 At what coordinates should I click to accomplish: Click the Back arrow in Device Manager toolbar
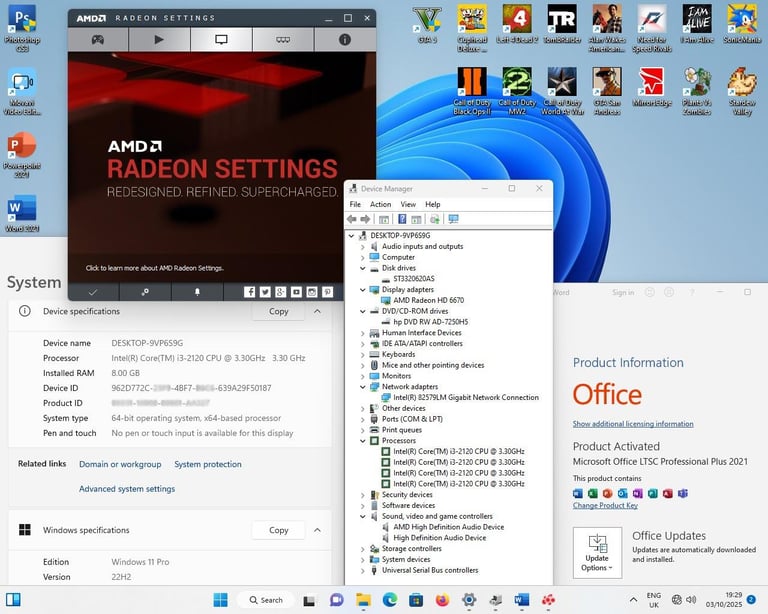click(x=352, y=219)
